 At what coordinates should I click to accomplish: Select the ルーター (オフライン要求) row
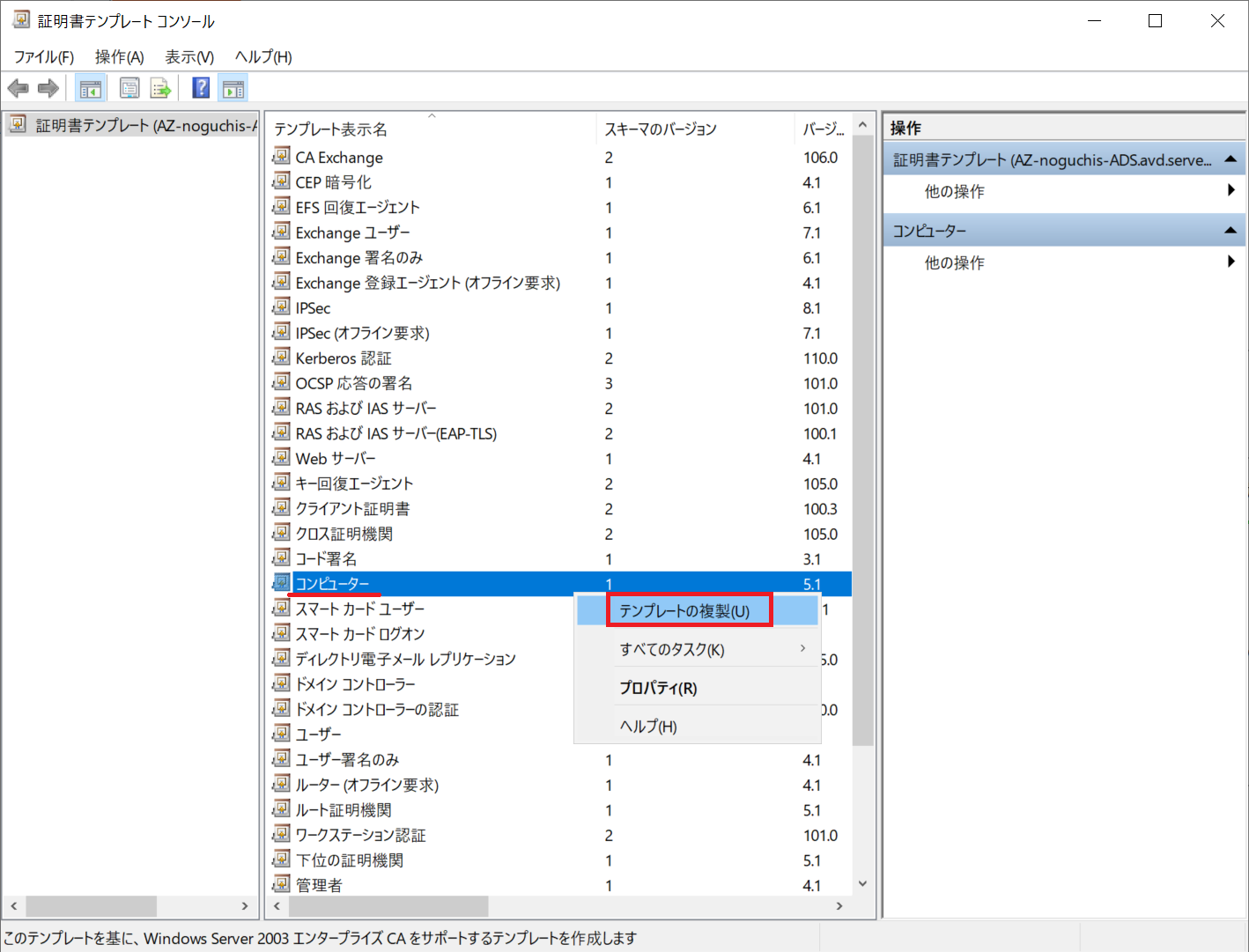coord(559,785)
